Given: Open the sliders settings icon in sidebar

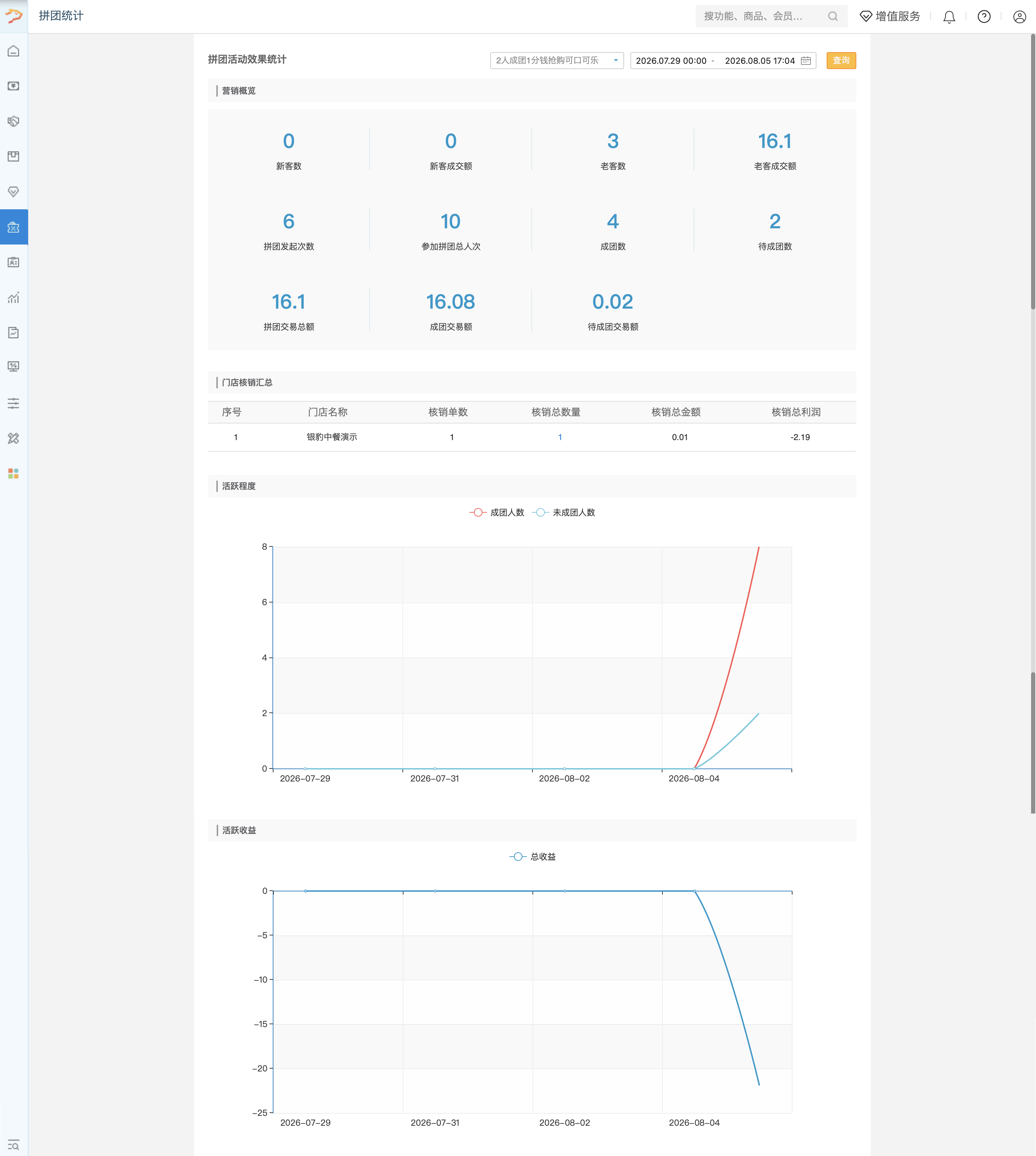Looking at the screenshot, I should pos(14,403).
